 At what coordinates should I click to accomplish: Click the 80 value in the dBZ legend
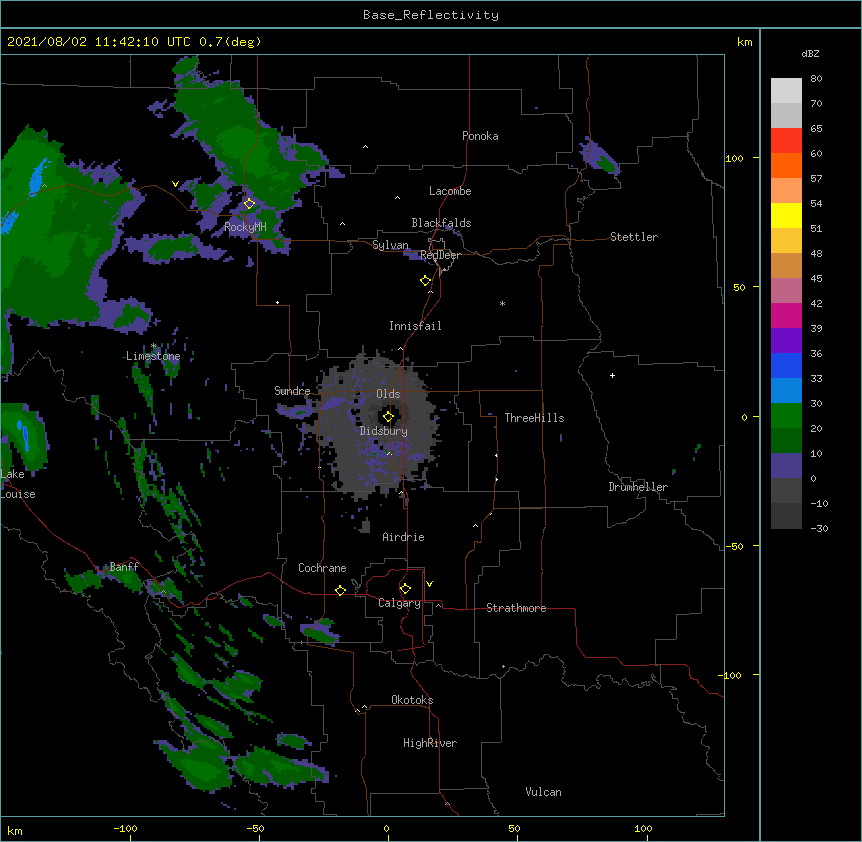[x=816, y=79]
